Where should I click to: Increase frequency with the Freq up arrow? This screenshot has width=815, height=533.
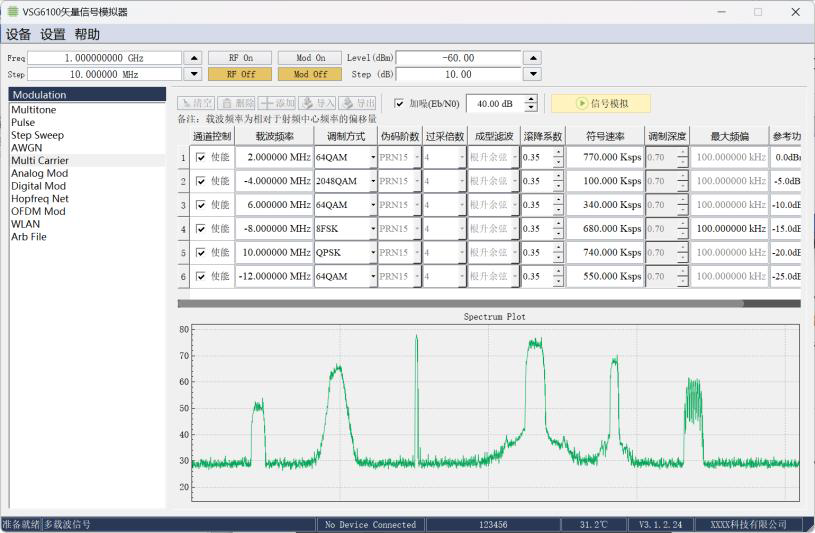[x=194, y=58]
